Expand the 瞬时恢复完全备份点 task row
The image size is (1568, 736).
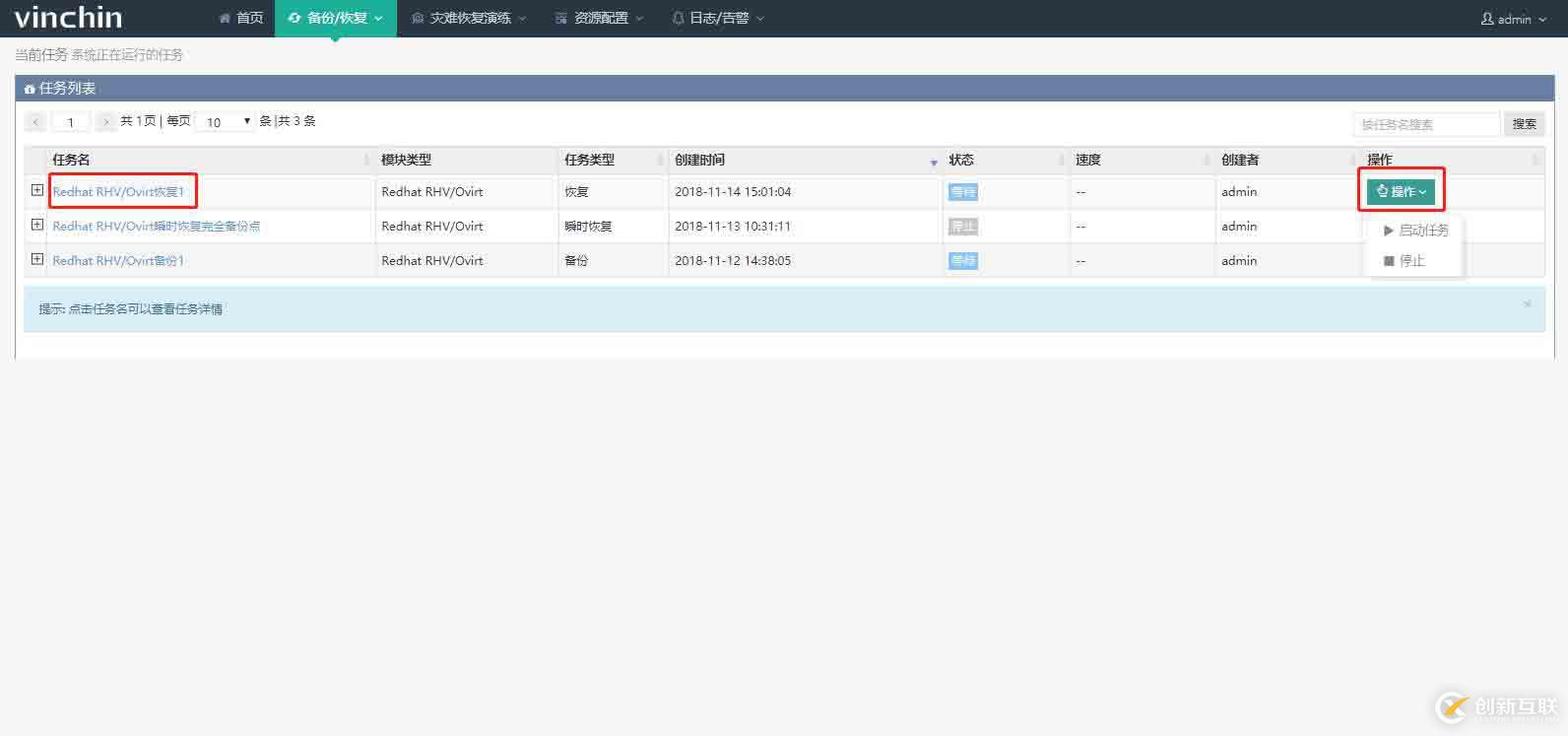(x=37, y=225)
